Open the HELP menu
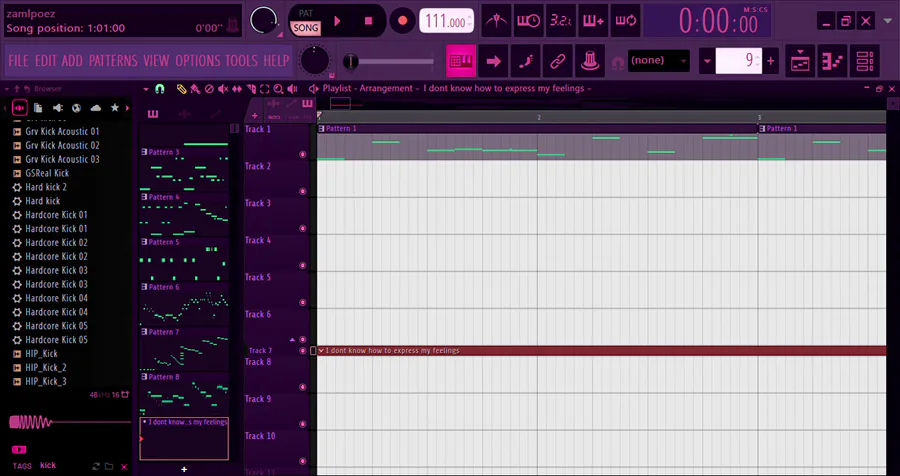This screenshot has height=476, width=900. click(x=276, y=60)
